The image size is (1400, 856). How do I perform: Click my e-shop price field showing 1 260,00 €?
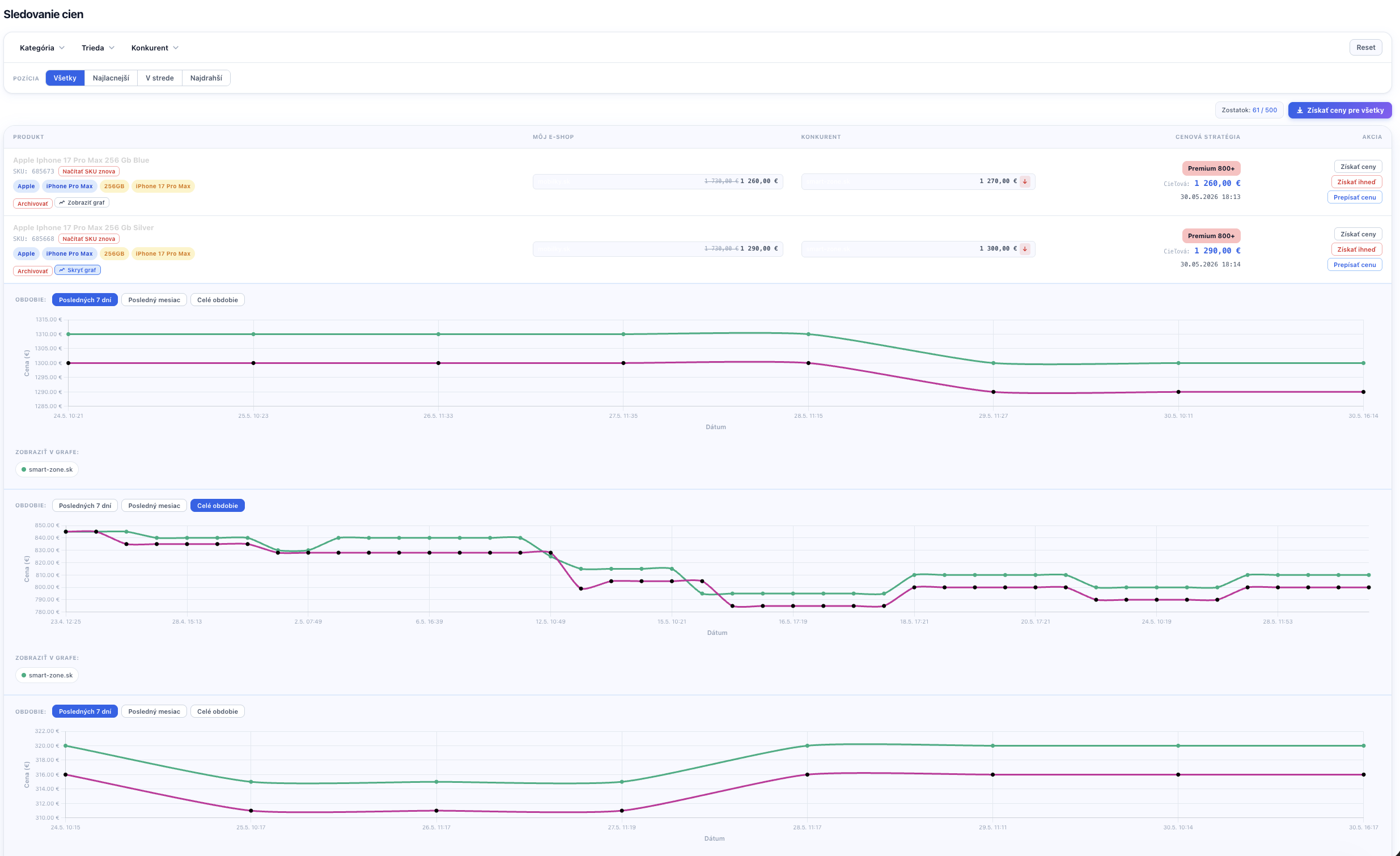tap(658, 181)
